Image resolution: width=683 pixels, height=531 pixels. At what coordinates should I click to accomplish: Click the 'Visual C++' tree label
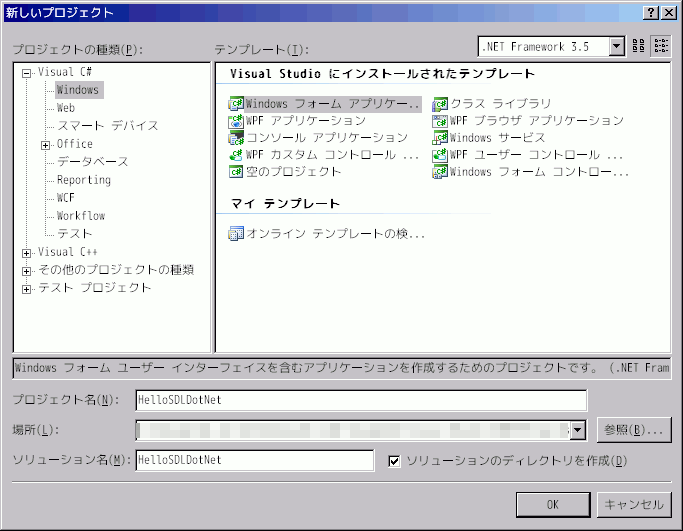(x=68, y=252)
